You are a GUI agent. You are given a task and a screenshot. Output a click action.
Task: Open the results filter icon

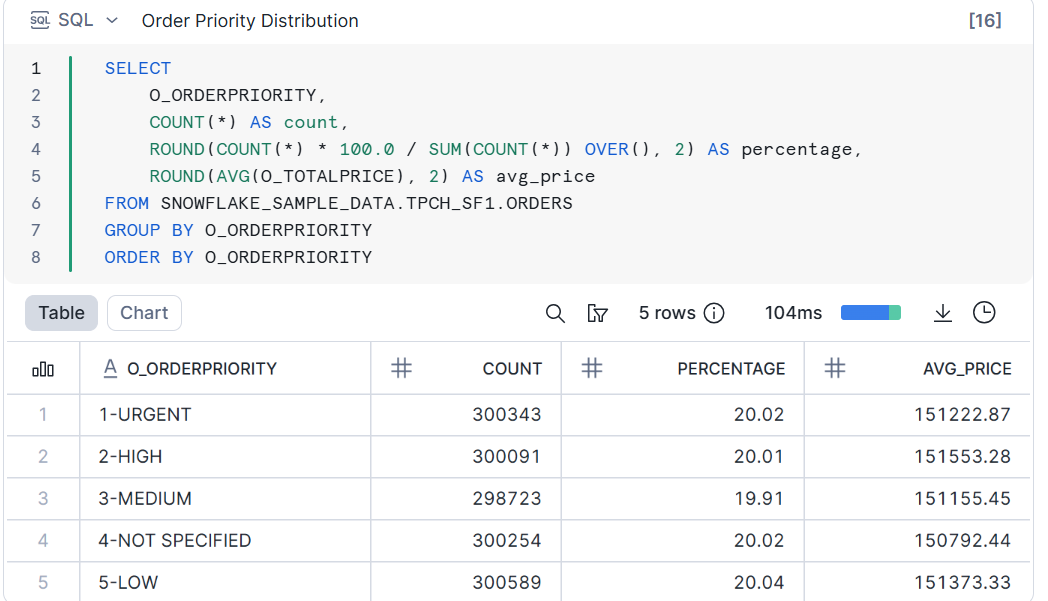598,313
